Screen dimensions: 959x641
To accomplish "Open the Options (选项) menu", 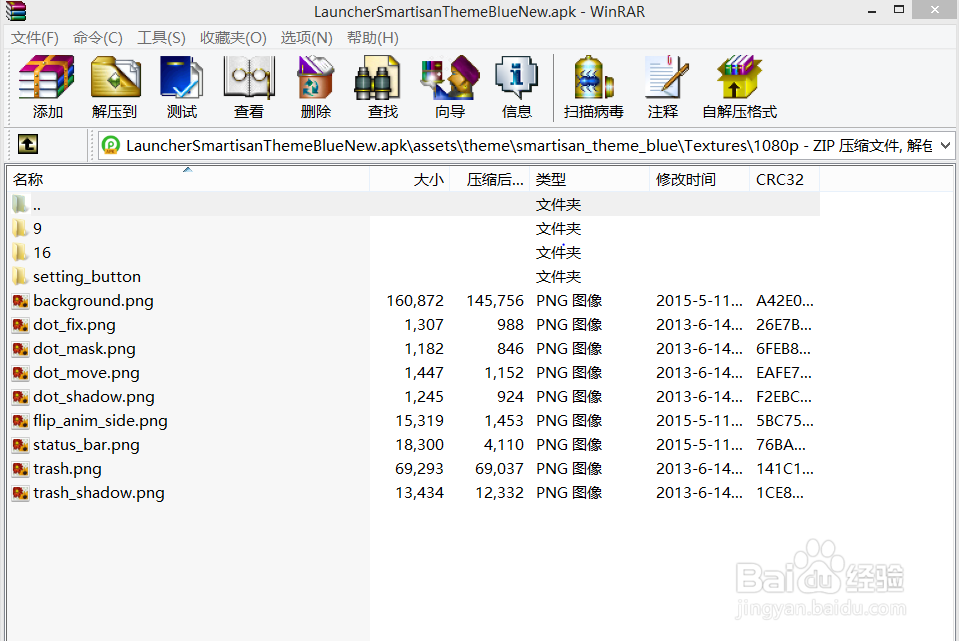I will tap(306, 38).
